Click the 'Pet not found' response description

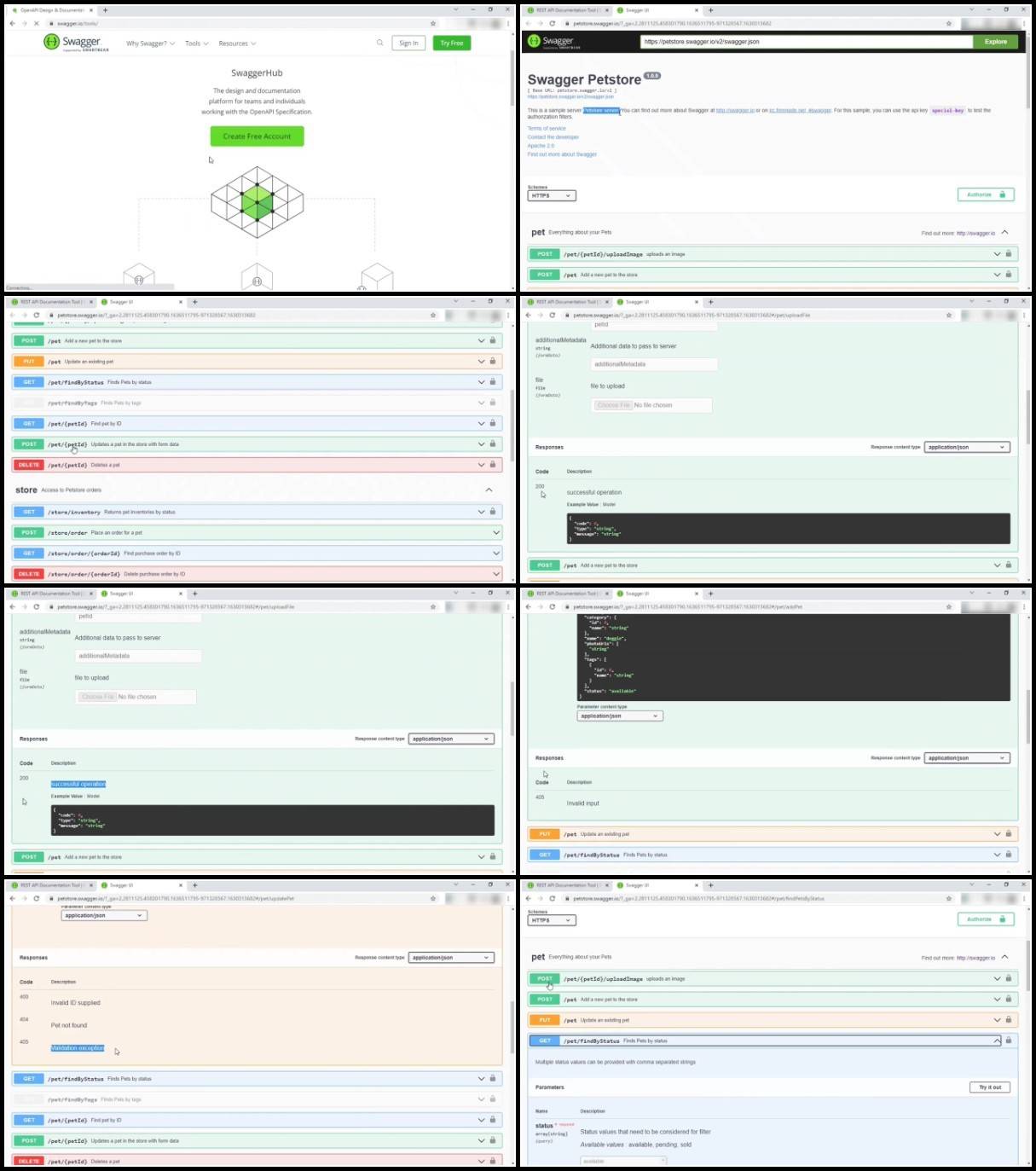coord(69,1025)
